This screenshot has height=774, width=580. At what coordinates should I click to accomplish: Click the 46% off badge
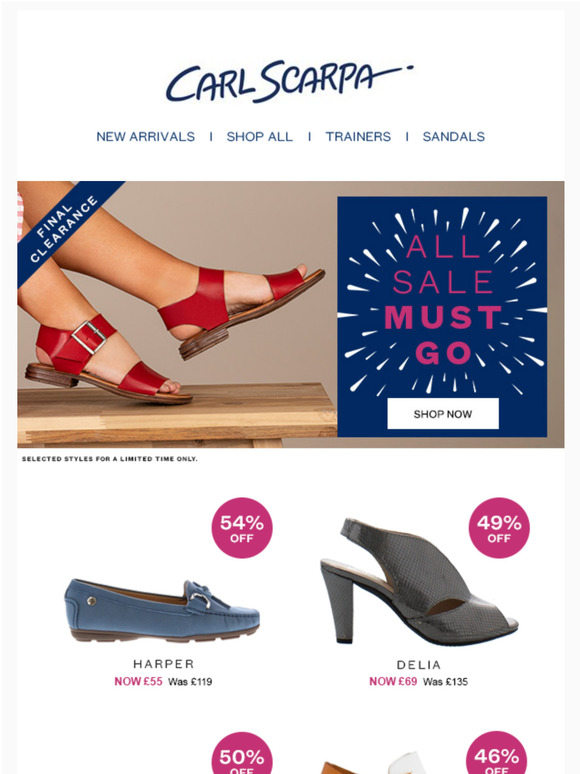497,753
